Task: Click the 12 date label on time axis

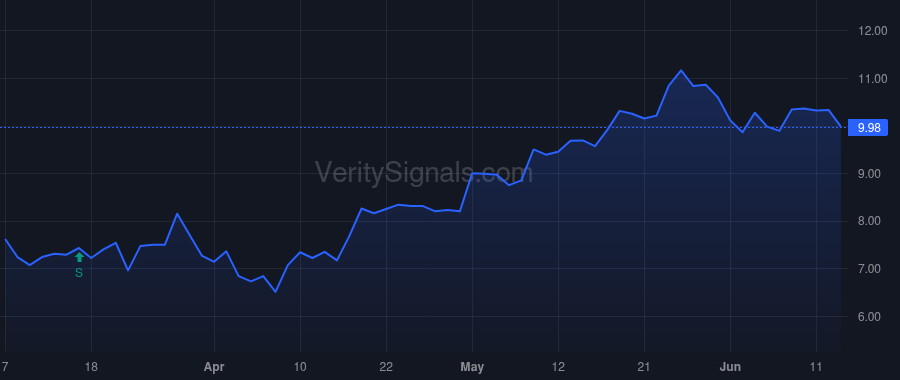Action: (558, 367)
